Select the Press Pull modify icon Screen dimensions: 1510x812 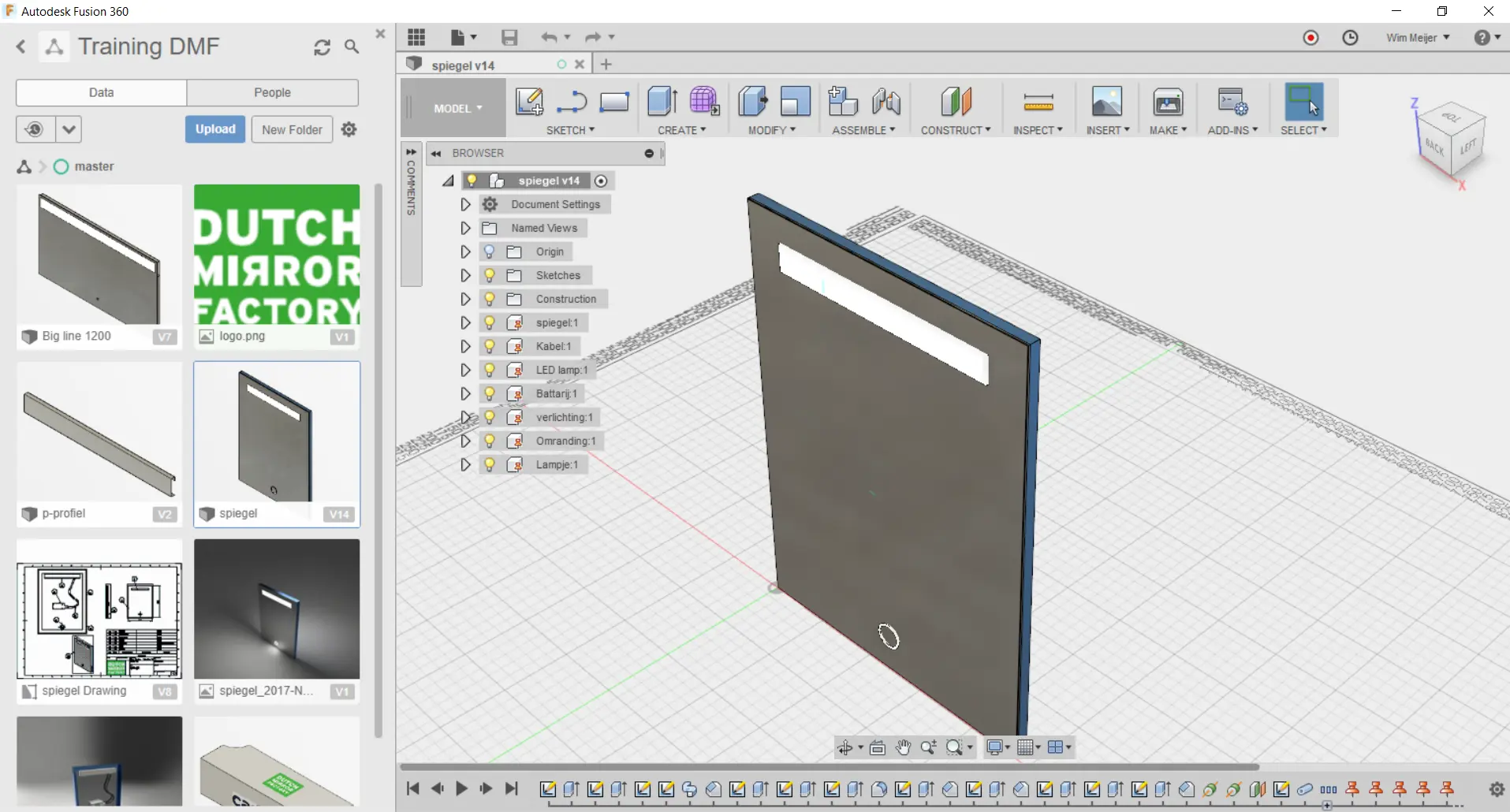tap(753, 102)
